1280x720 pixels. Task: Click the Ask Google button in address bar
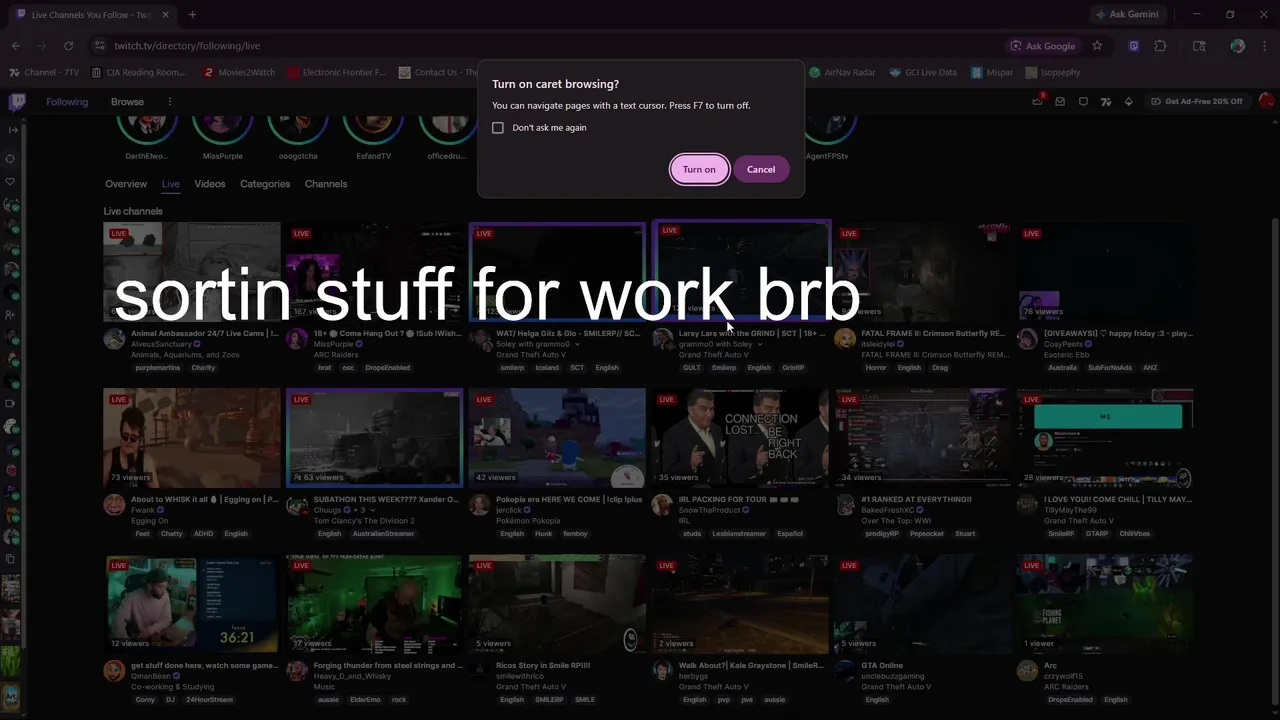[x=1043, y=46]
